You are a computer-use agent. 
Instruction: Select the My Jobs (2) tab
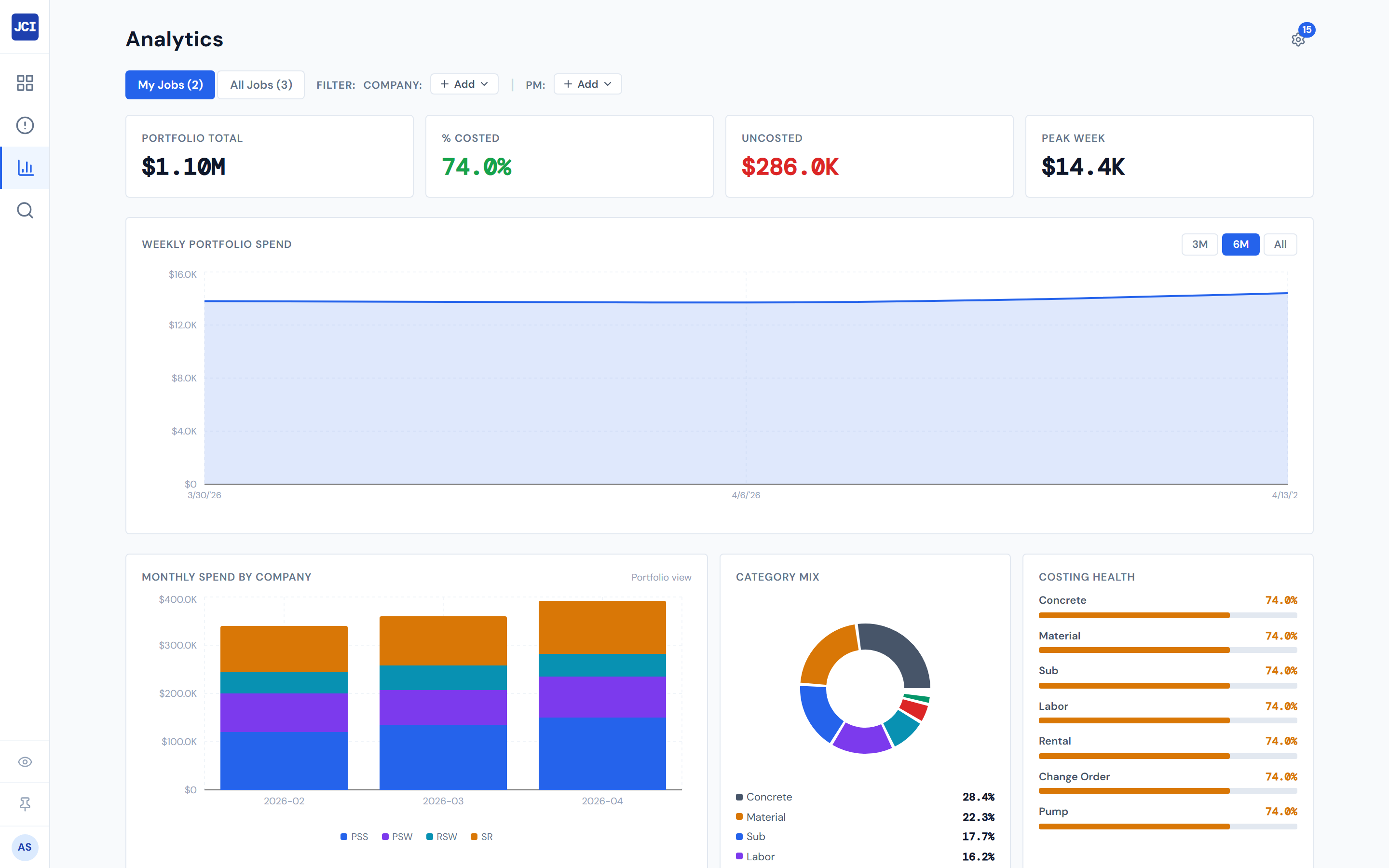pyautogui.click(x=170, y=84)
